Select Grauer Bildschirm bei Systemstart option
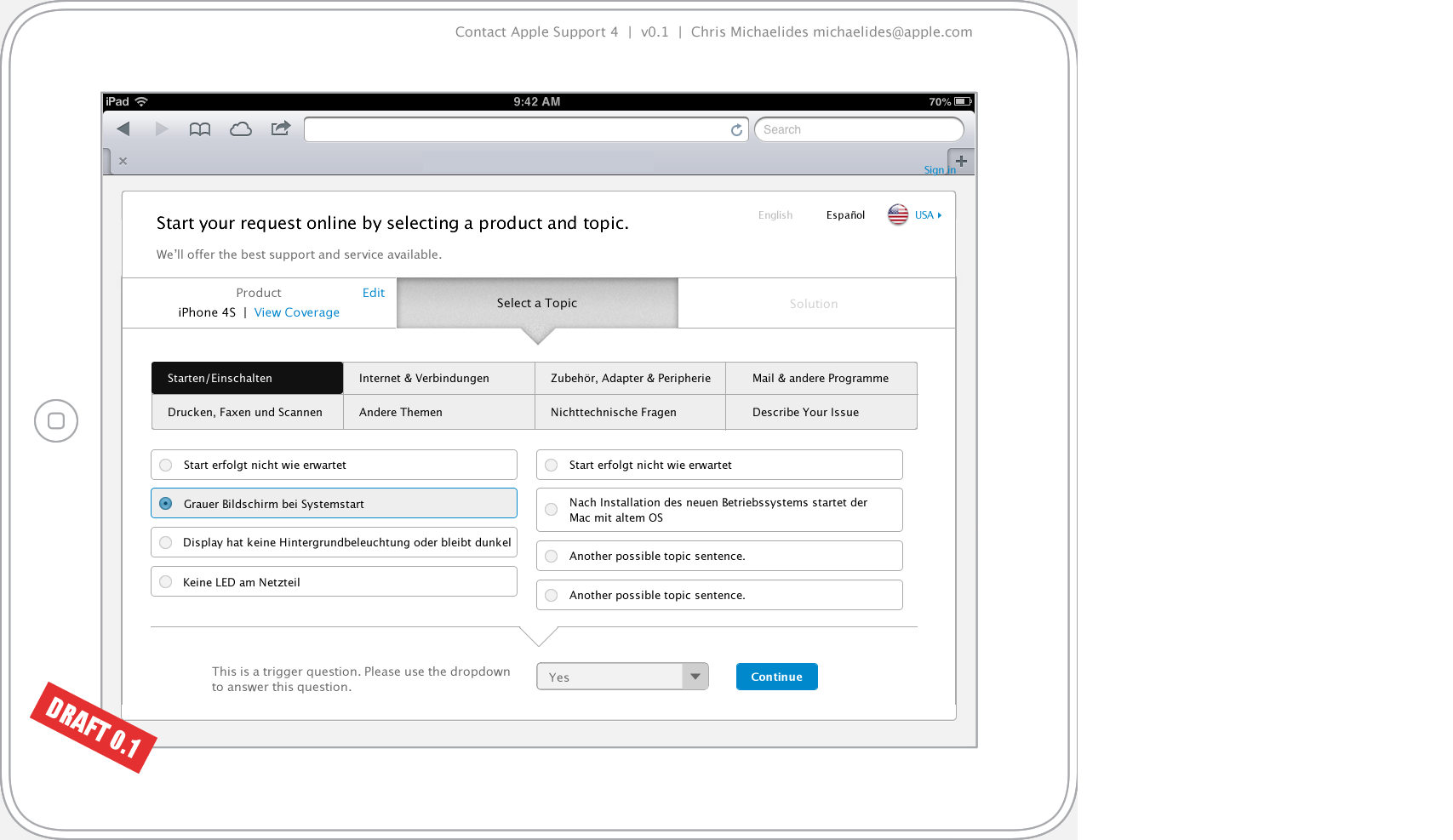Viewport: 1453px width, 840px height. [x=166, y=504]
